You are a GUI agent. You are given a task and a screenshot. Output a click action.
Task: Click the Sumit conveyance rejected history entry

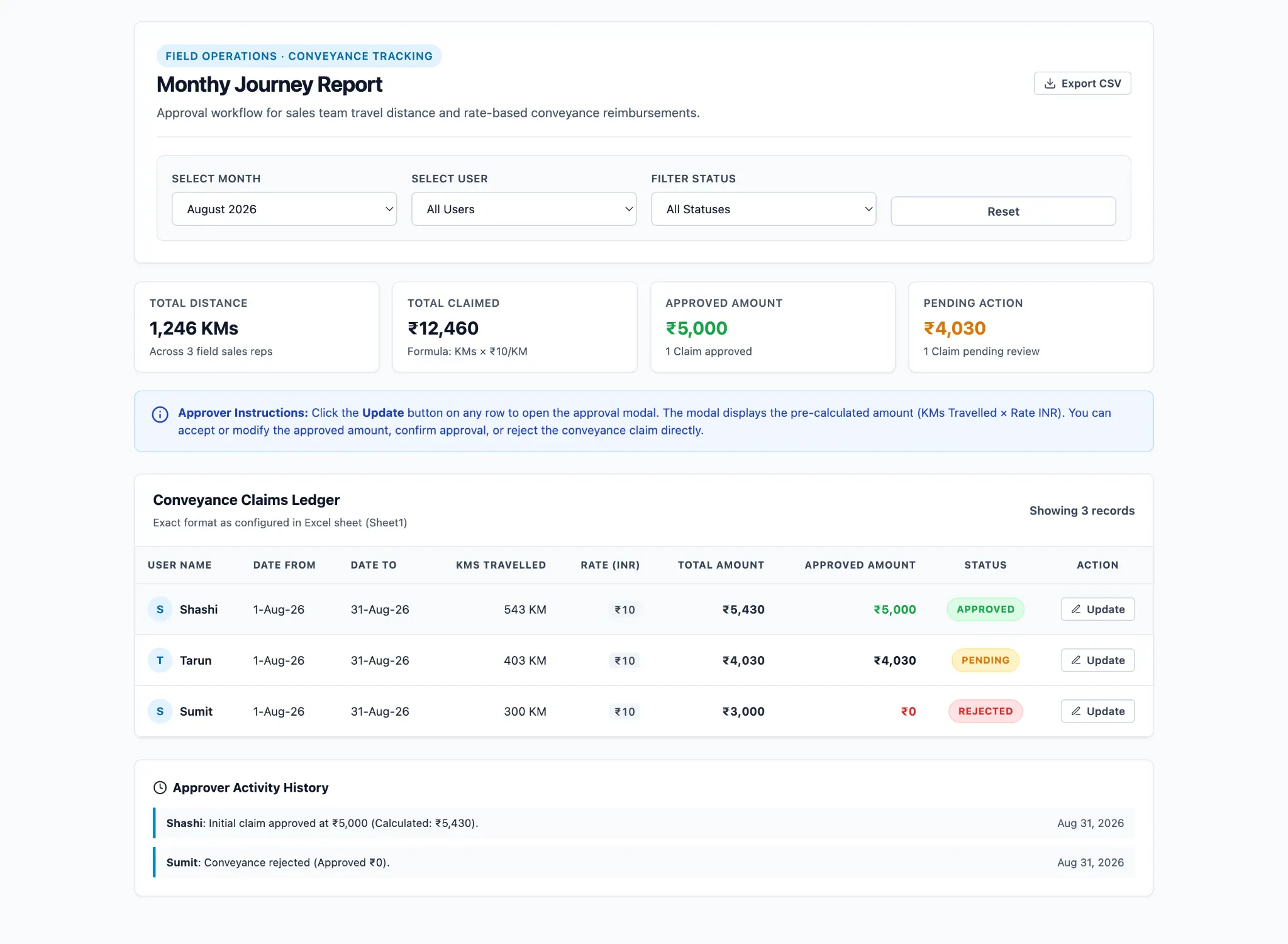(644, 862)
